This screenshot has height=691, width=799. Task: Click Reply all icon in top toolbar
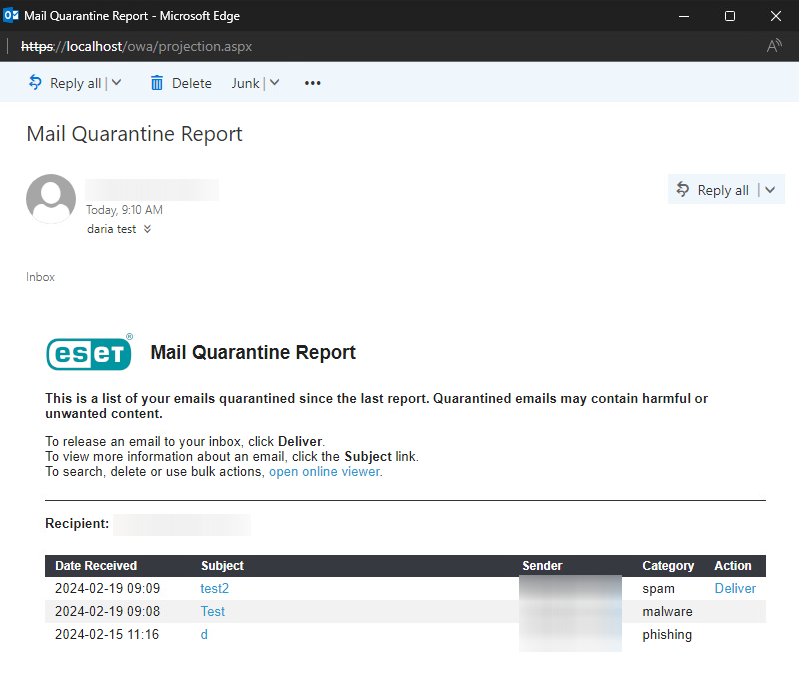[35, 83]
